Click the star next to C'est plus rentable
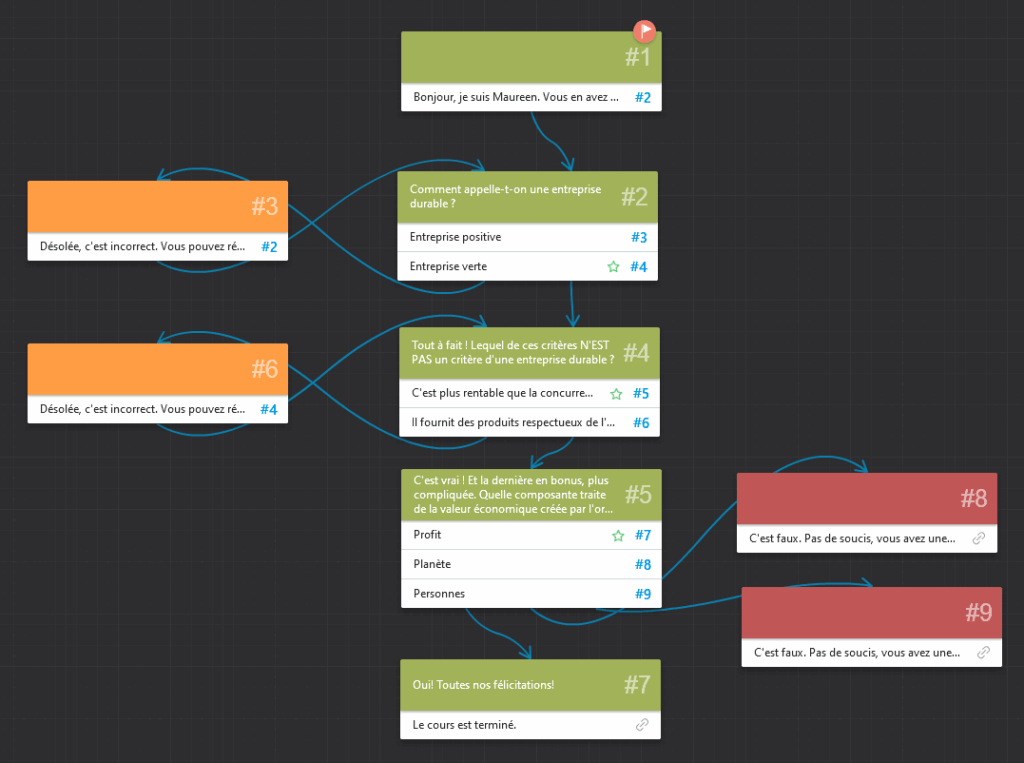1024x763 pixels. click(617, 393)
